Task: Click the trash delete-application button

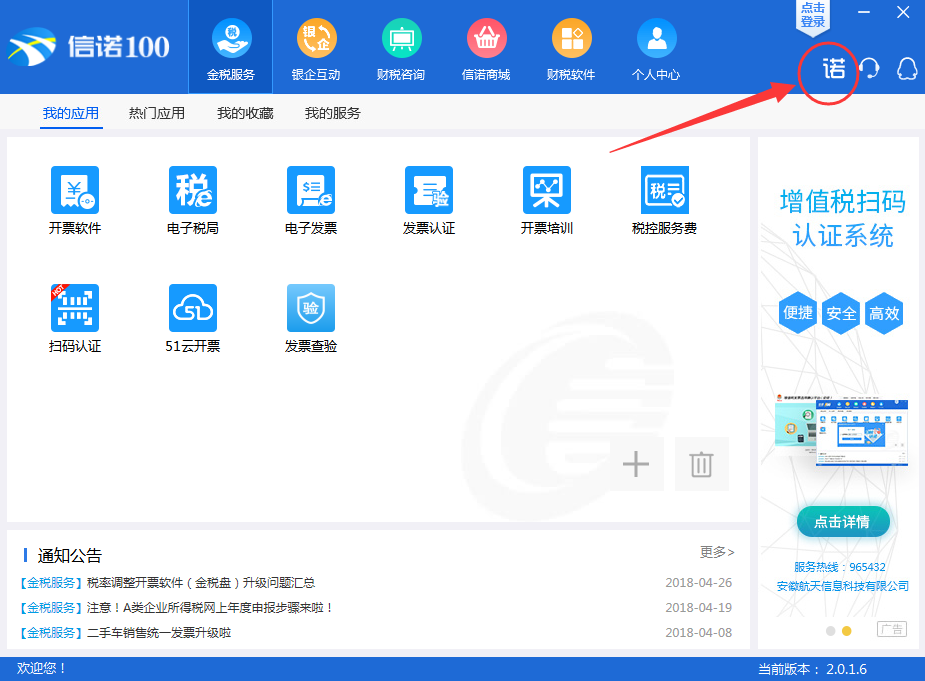Action: pos(701,464)
